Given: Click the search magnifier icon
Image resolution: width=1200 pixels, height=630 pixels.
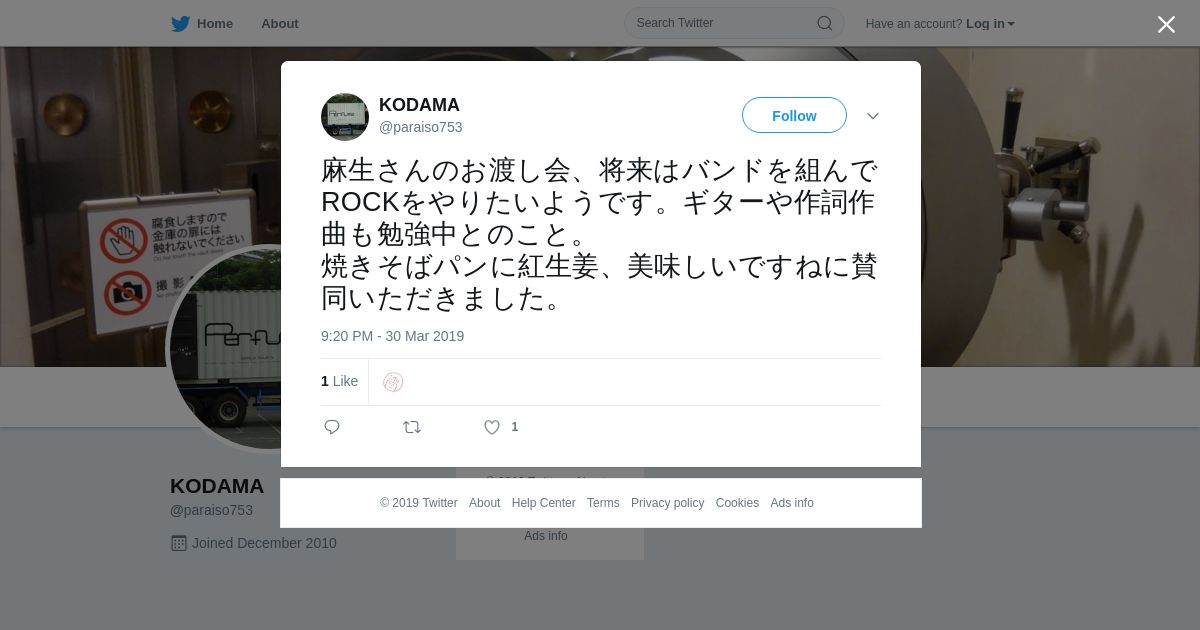Looking at the screenshot, I should tap(825, 23).
